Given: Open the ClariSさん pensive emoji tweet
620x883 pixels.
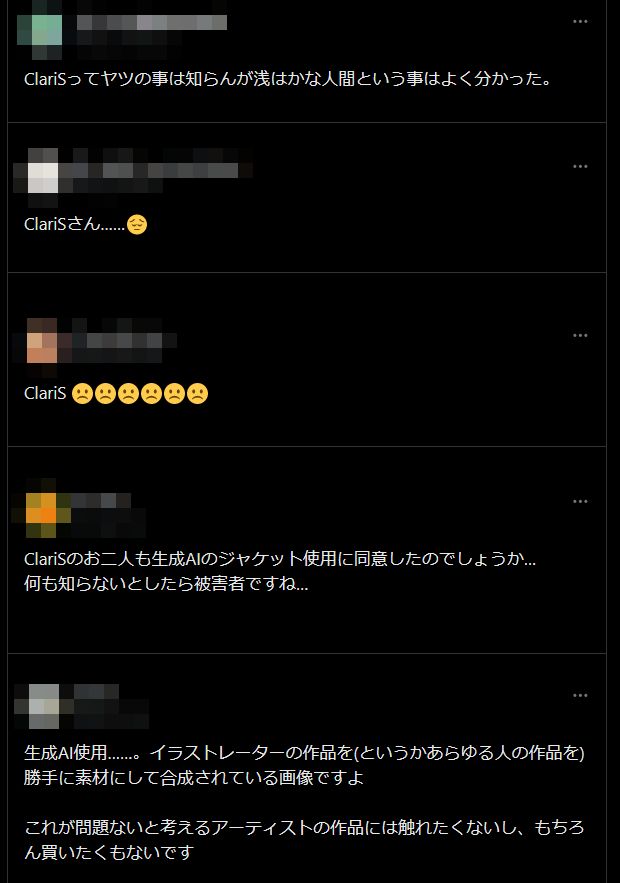Looking at the screenshot, I should click(86, 224).
